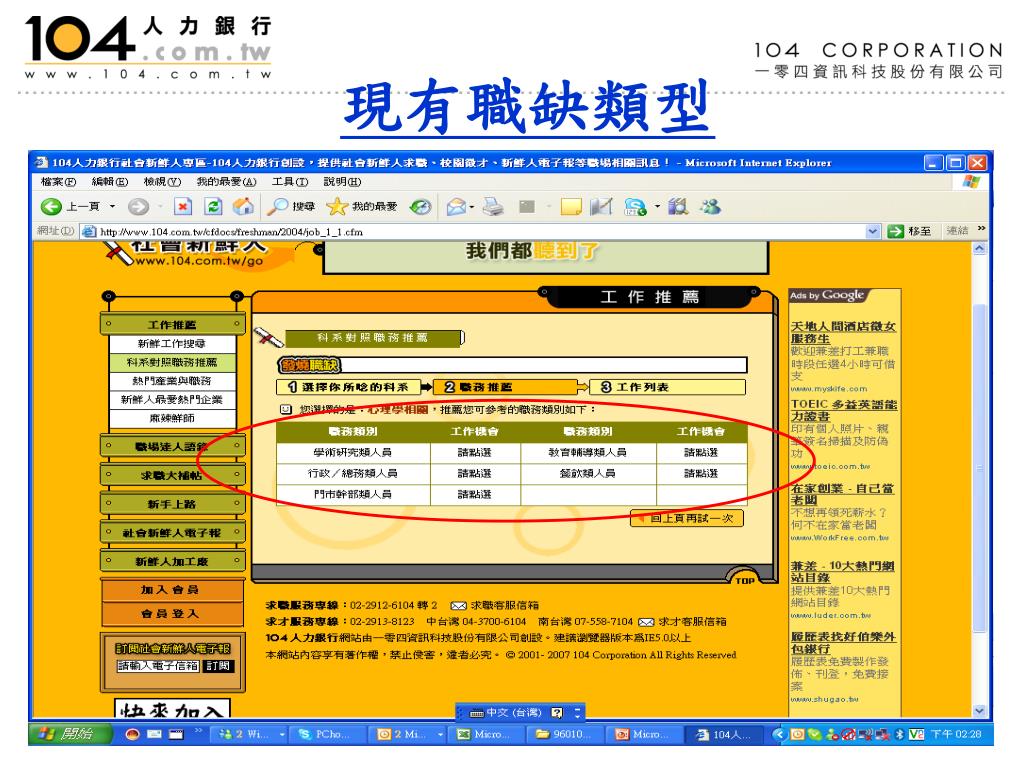This screenshot has height=768, width=1024.
Task: Click the 會員登入 button
Action: pyautogui.click(x=172, y=614)
